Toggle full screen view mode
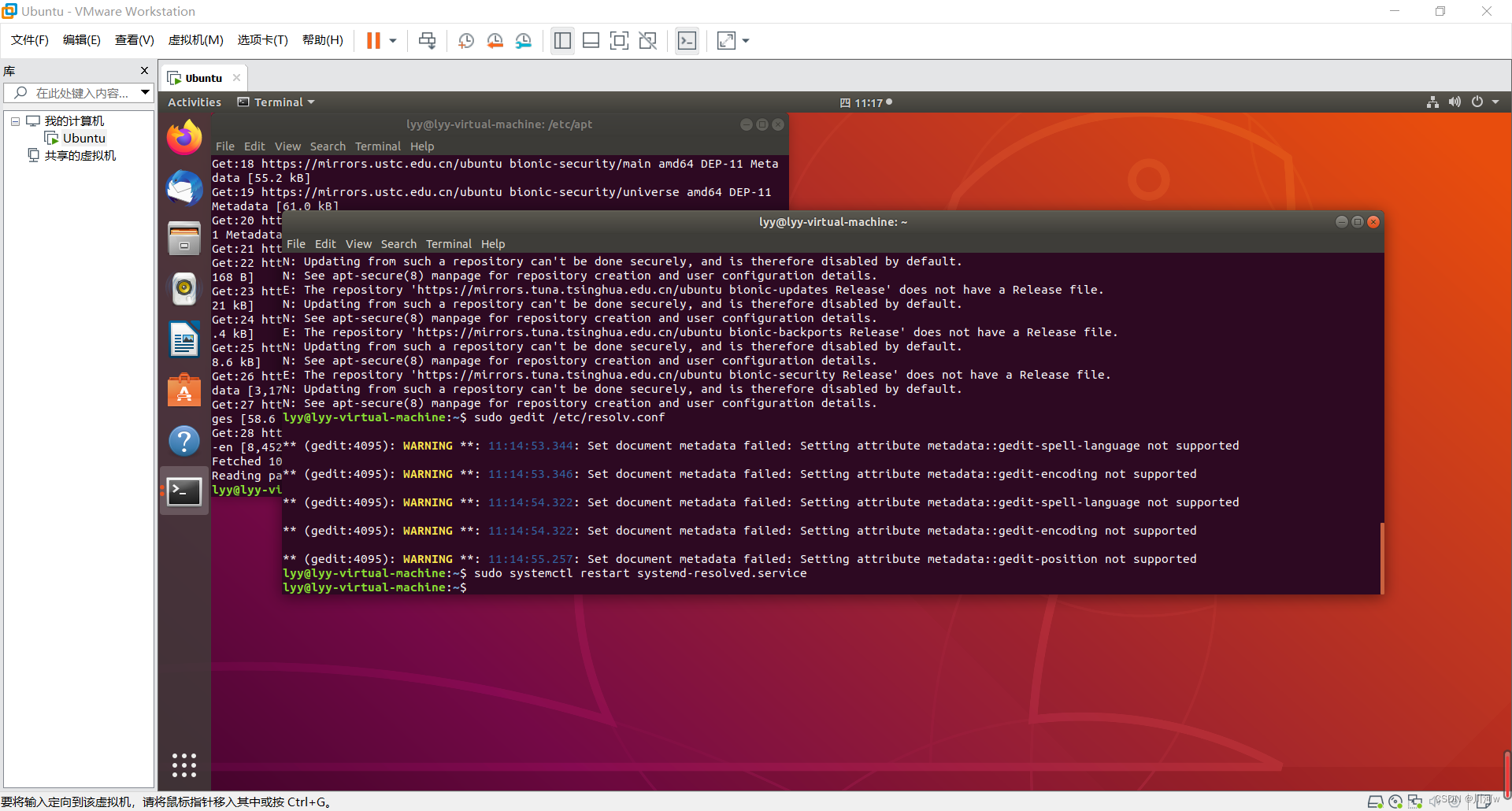The height and width of the screenshot is (811, 1512). coord(619,40)
